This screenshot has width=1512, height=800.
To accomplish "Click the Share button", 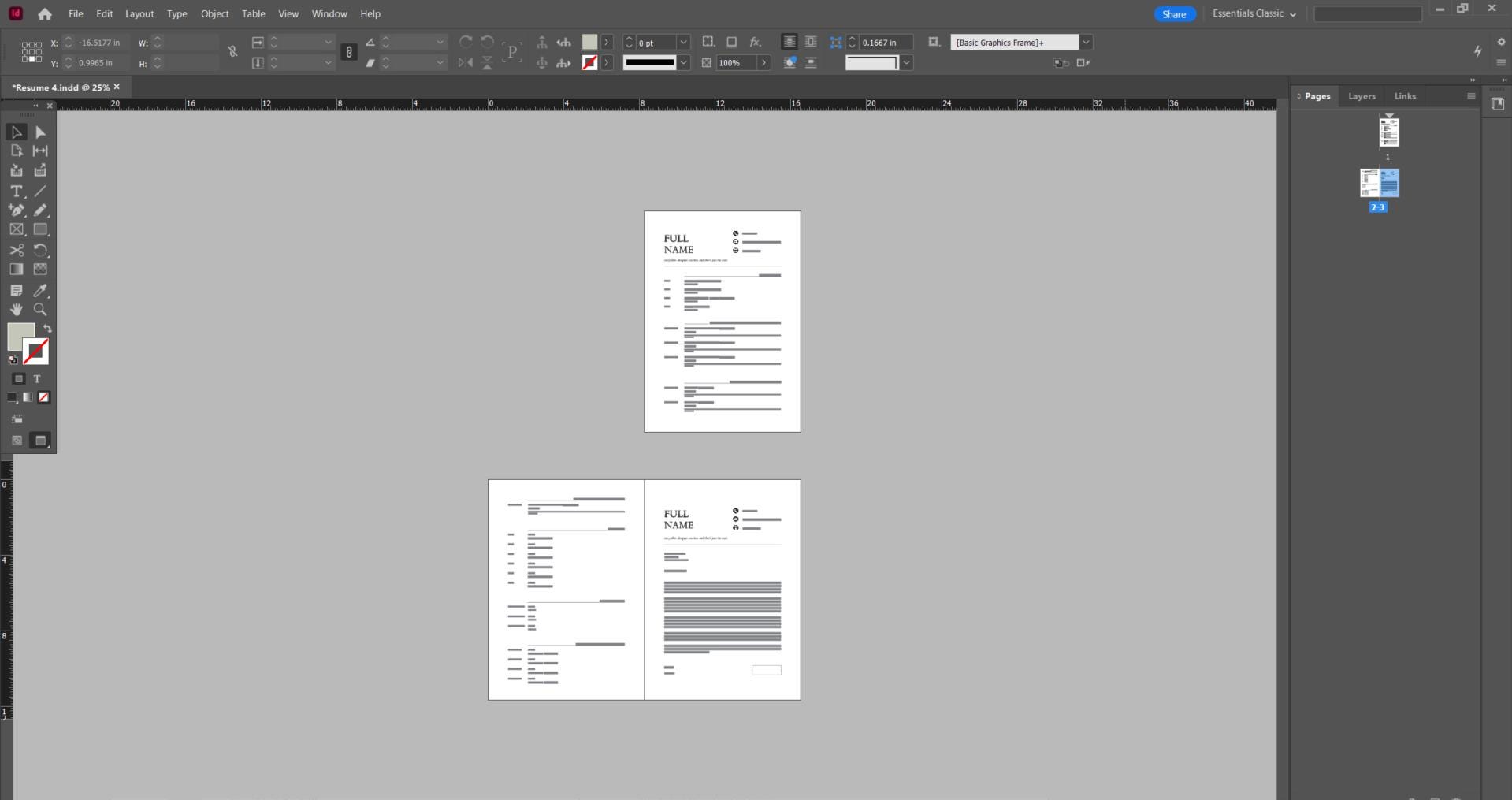I will 1174,14.
